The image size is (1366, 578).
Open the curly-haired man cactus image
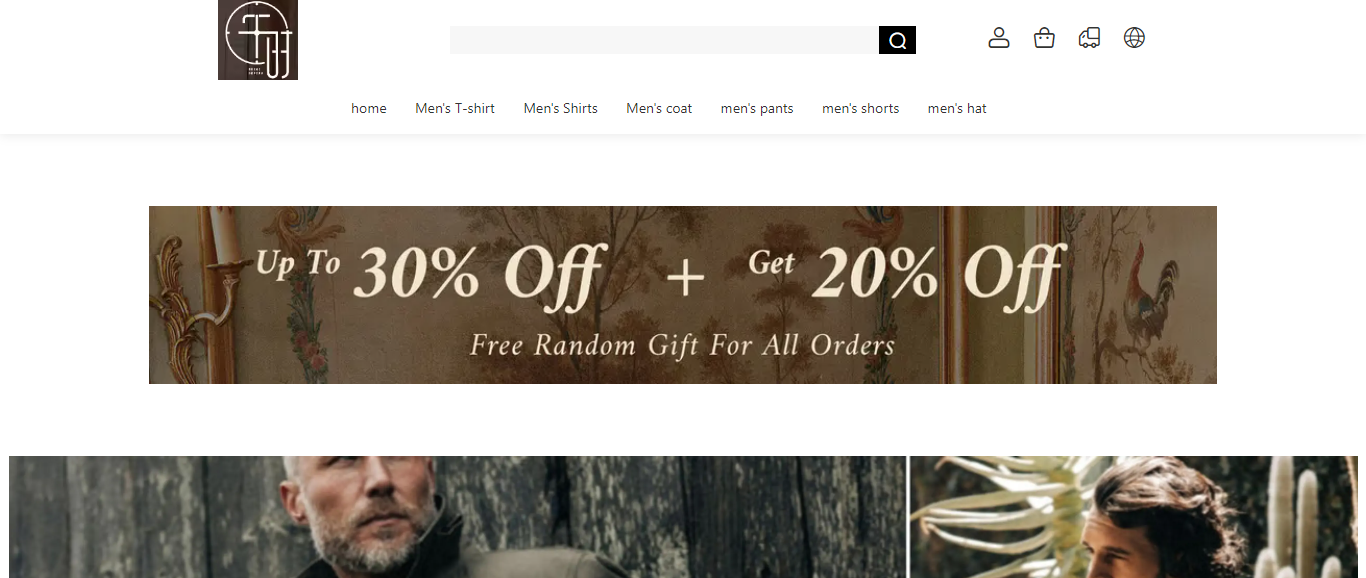click(1134, 517)
